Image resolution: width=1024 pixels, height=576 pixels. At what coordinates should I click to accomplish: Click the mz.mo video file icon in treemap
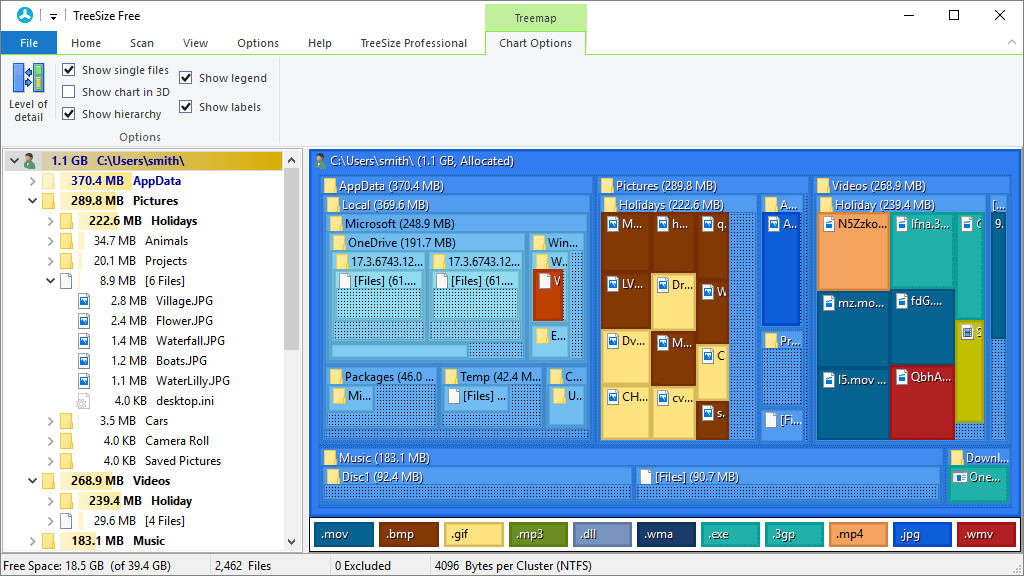(x=828, y=303)
